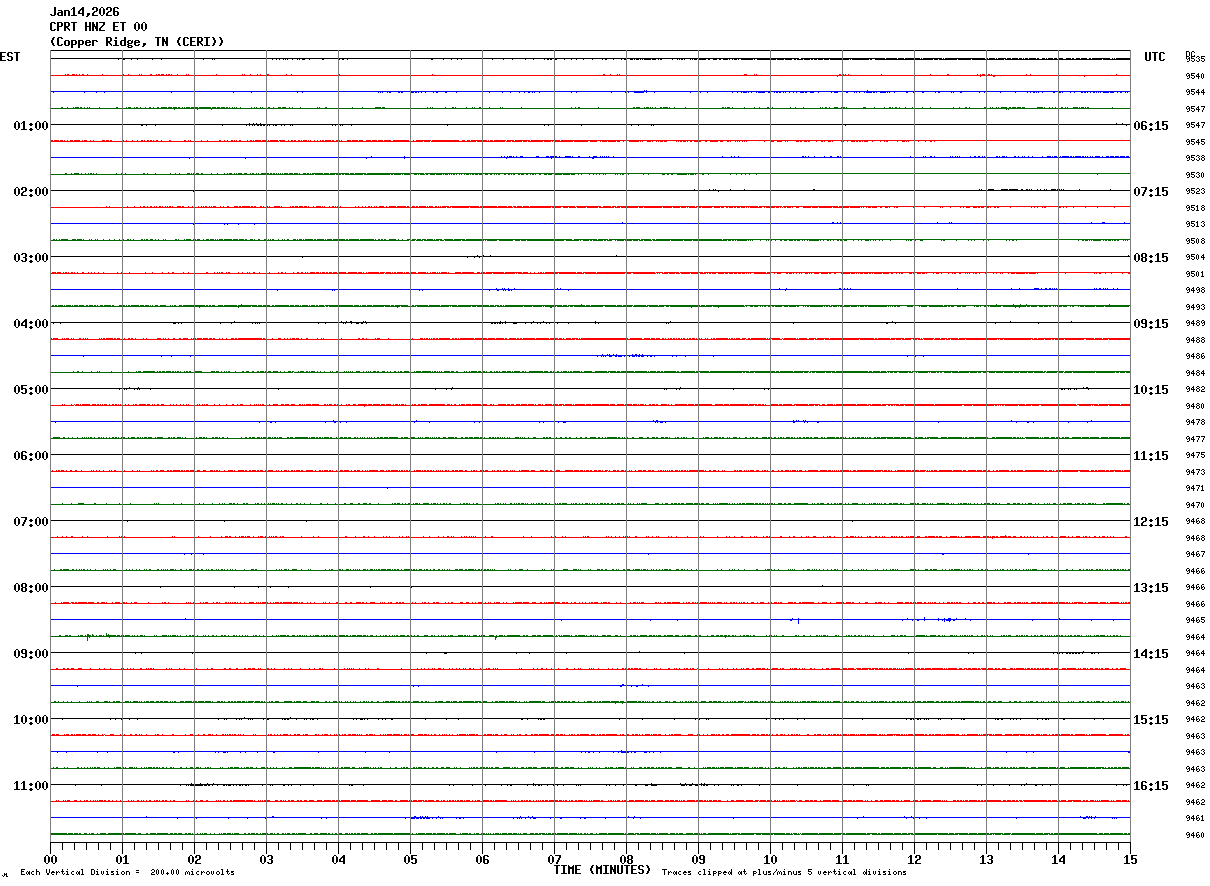Click the UTC time label "10:15"
The image size is (1210, 886).
1151,390
